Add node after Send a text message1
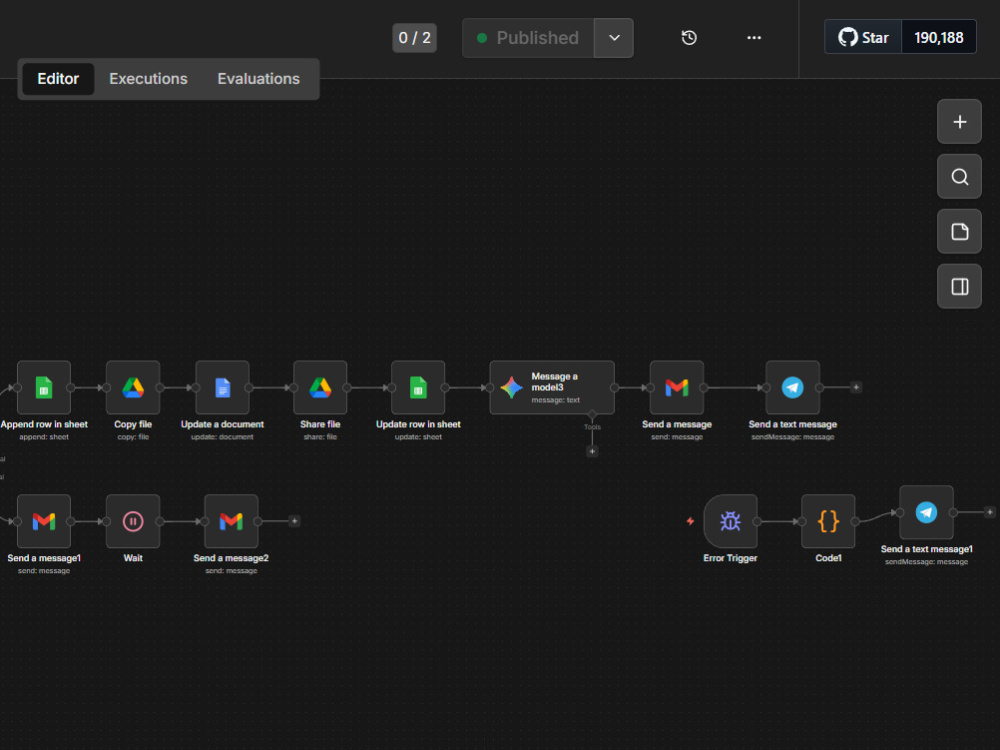1000x750 pixels. coord(990,512)
